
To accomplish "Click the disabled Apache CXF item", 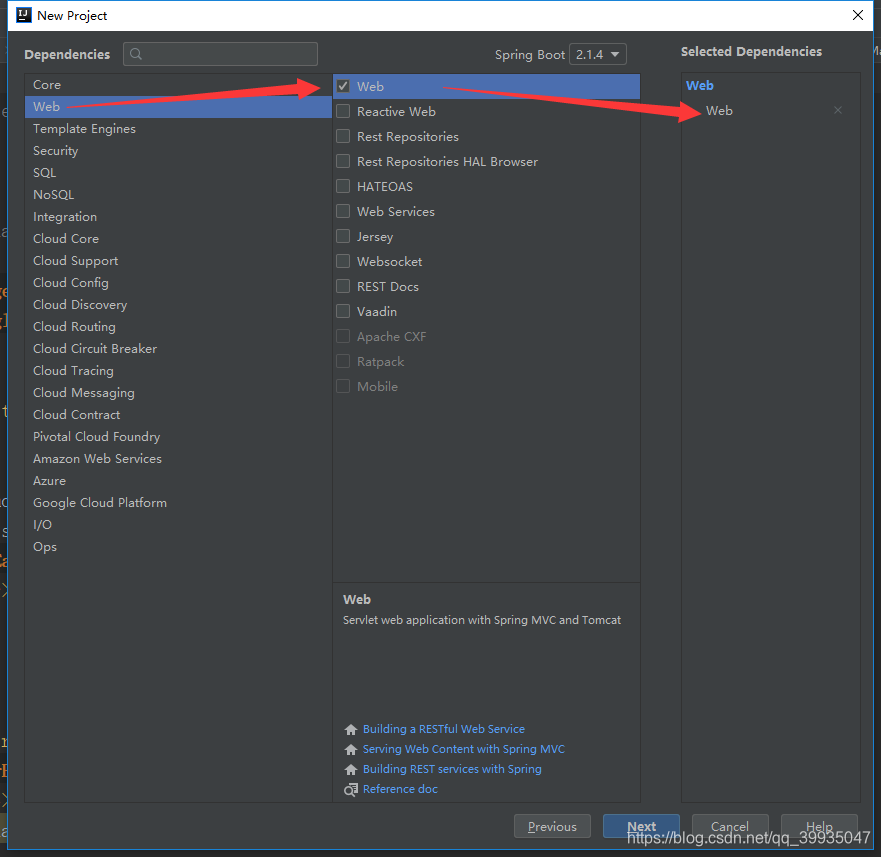I will [392, 337].
